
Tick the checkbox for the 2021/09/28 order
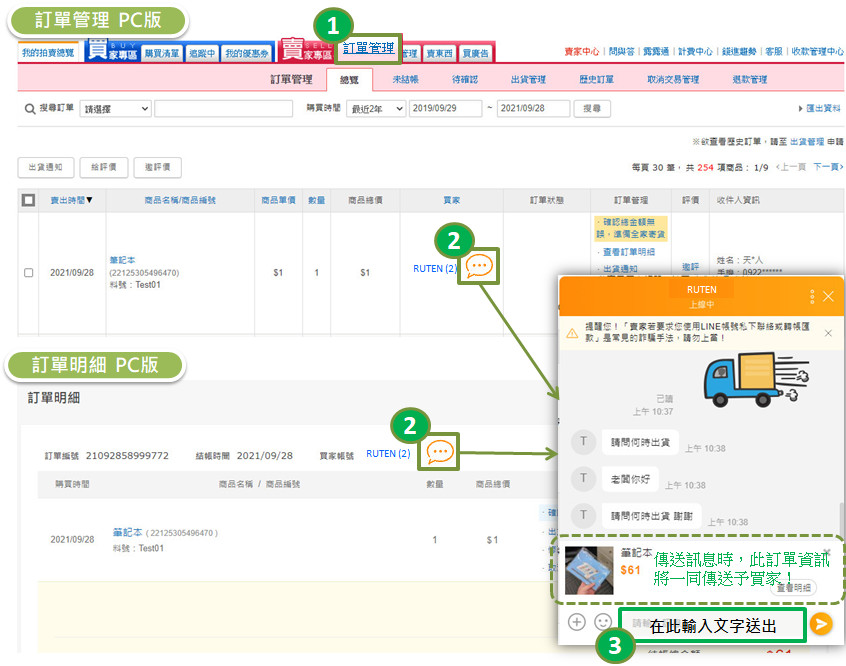28,272
